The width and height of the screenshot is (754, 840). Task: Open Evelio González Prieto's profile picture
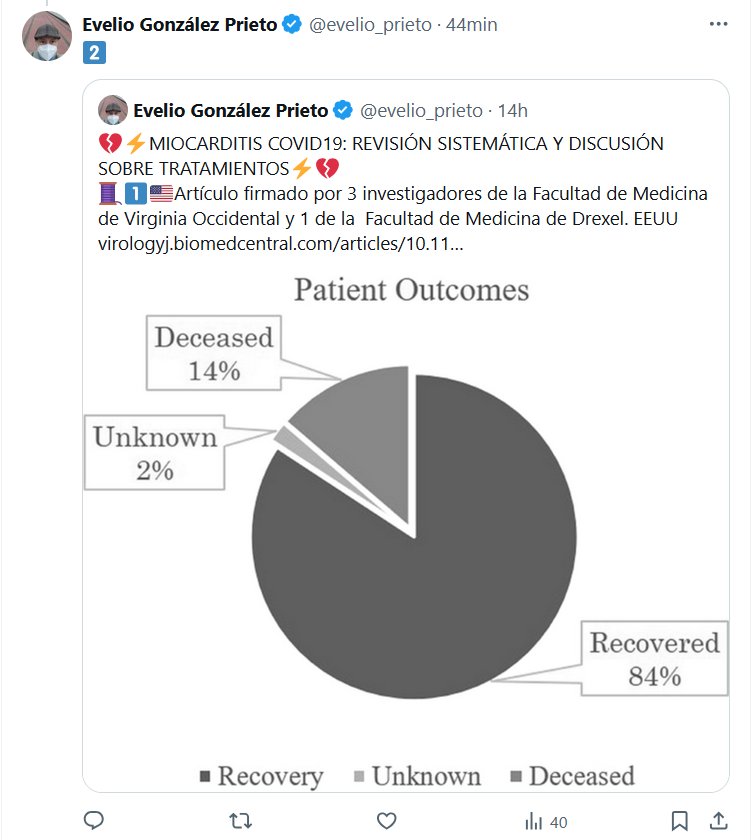(x=47, y=37)
